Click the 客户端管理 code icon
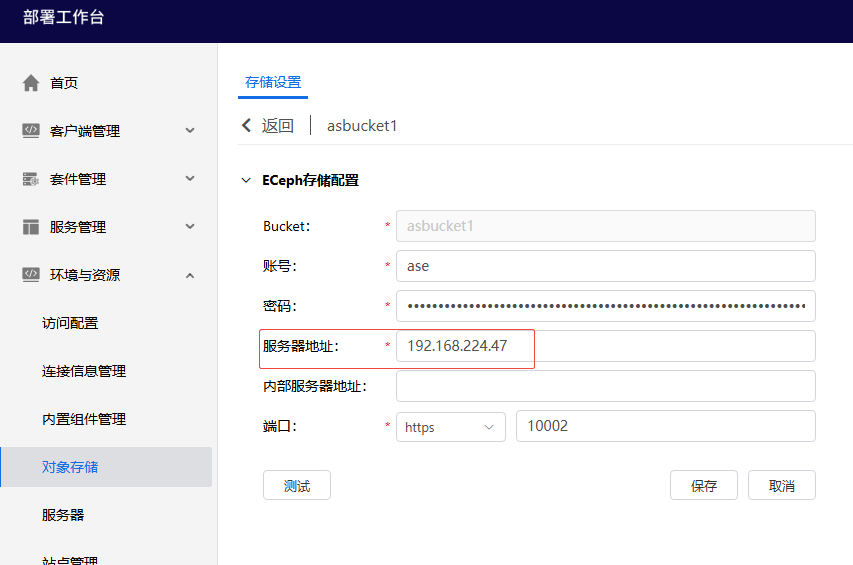 click(31, 131)
